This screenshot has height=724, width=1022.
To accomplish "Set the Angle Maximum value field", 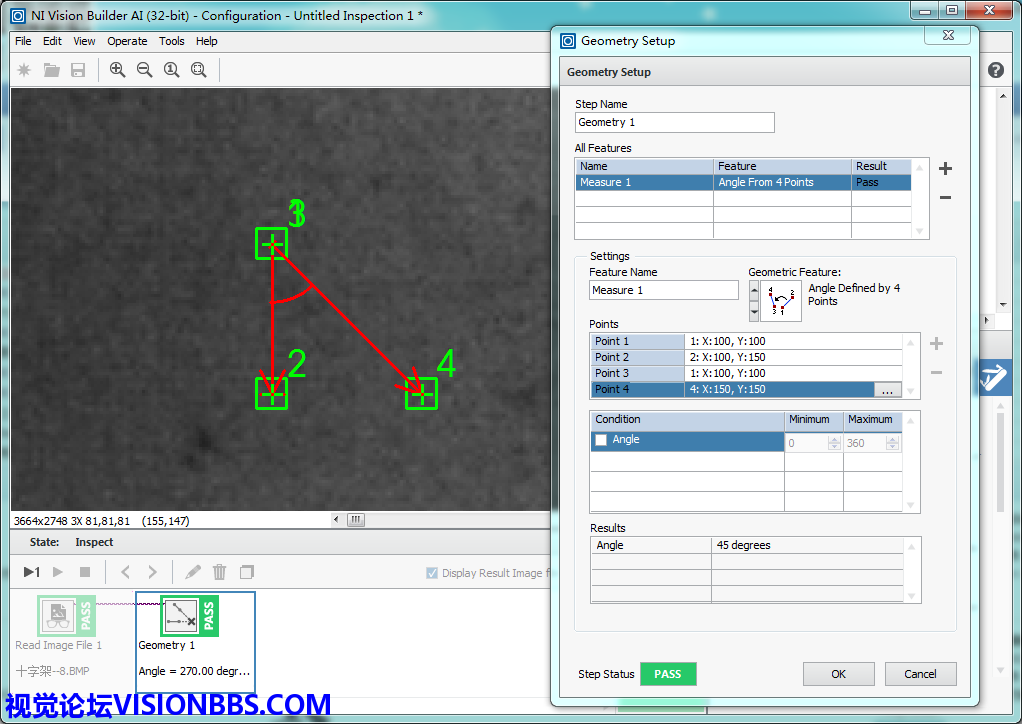I will (x=866, y=443).
